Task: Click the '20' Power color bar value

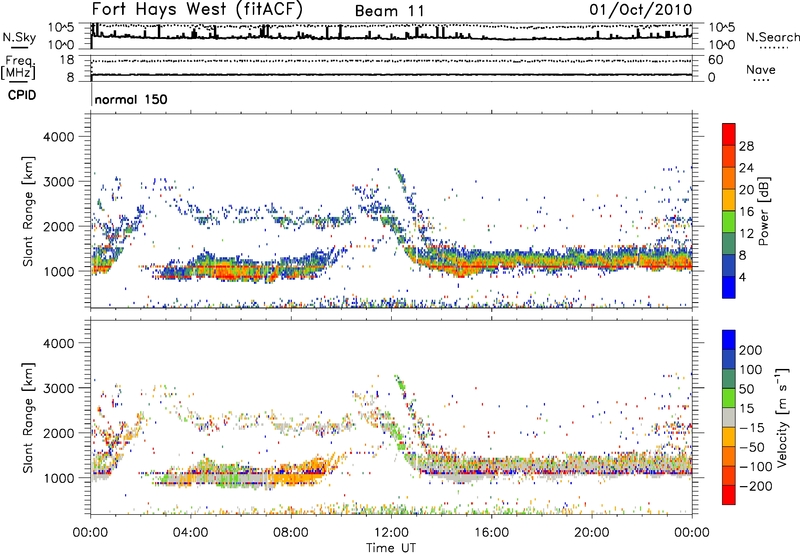Action: (746, 190)
